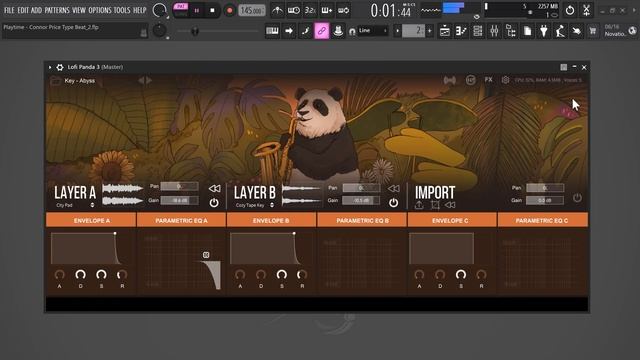Adjust the Layer A Gain slider
The height and width of the screenshot is (360, 640).
(180, 200)
